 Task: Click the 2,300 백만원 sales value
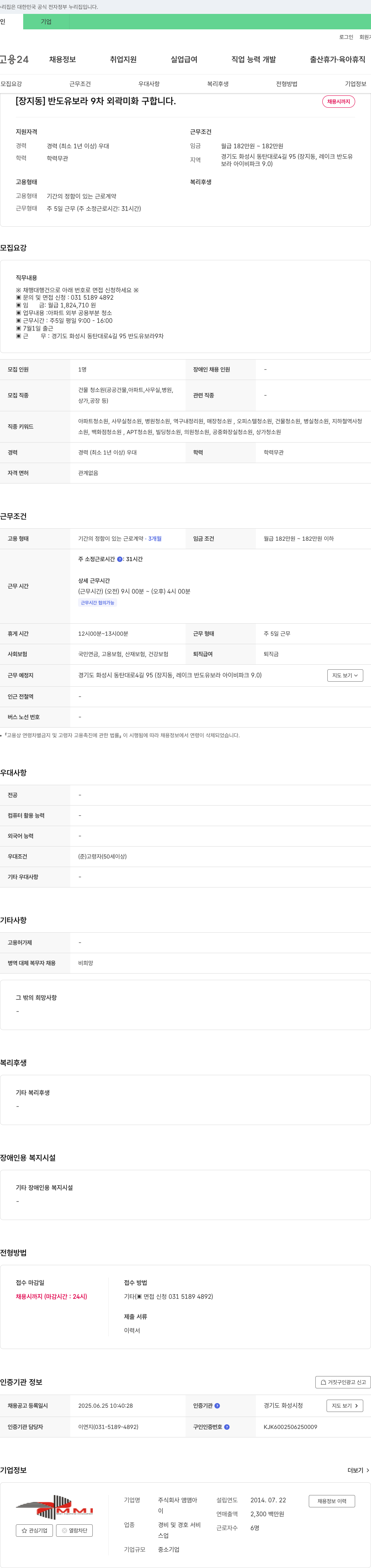(267, 1514)
